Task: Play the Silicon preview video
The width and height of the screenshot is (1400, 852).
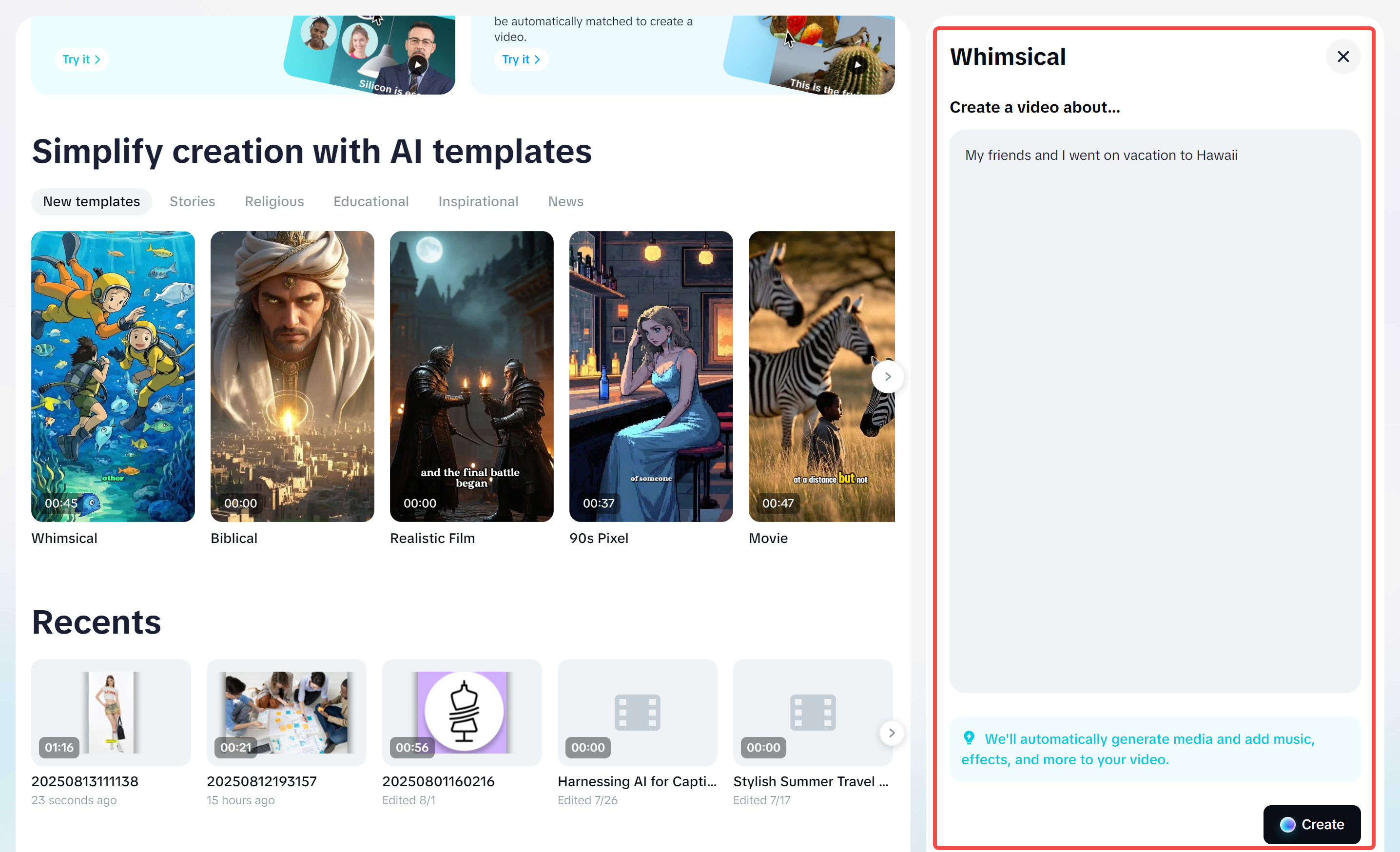Action: [x=418, y=64]
